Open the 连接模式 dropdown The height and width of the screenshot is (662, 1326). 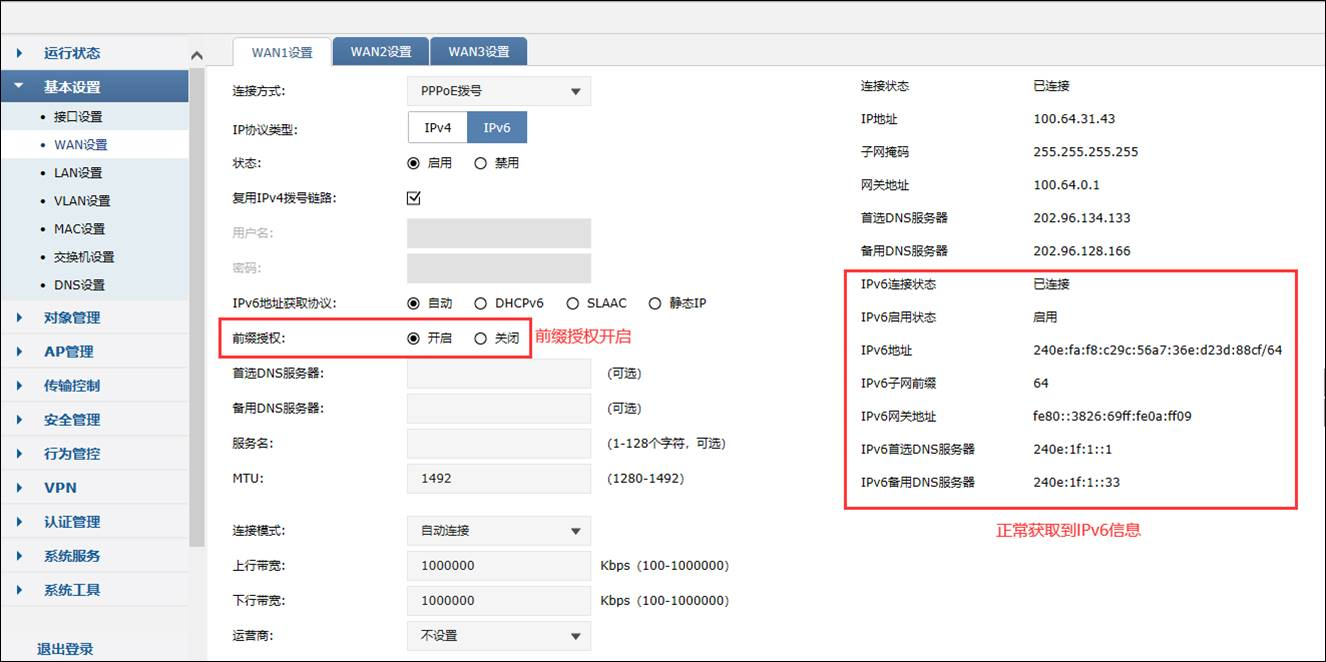[498, 530]
